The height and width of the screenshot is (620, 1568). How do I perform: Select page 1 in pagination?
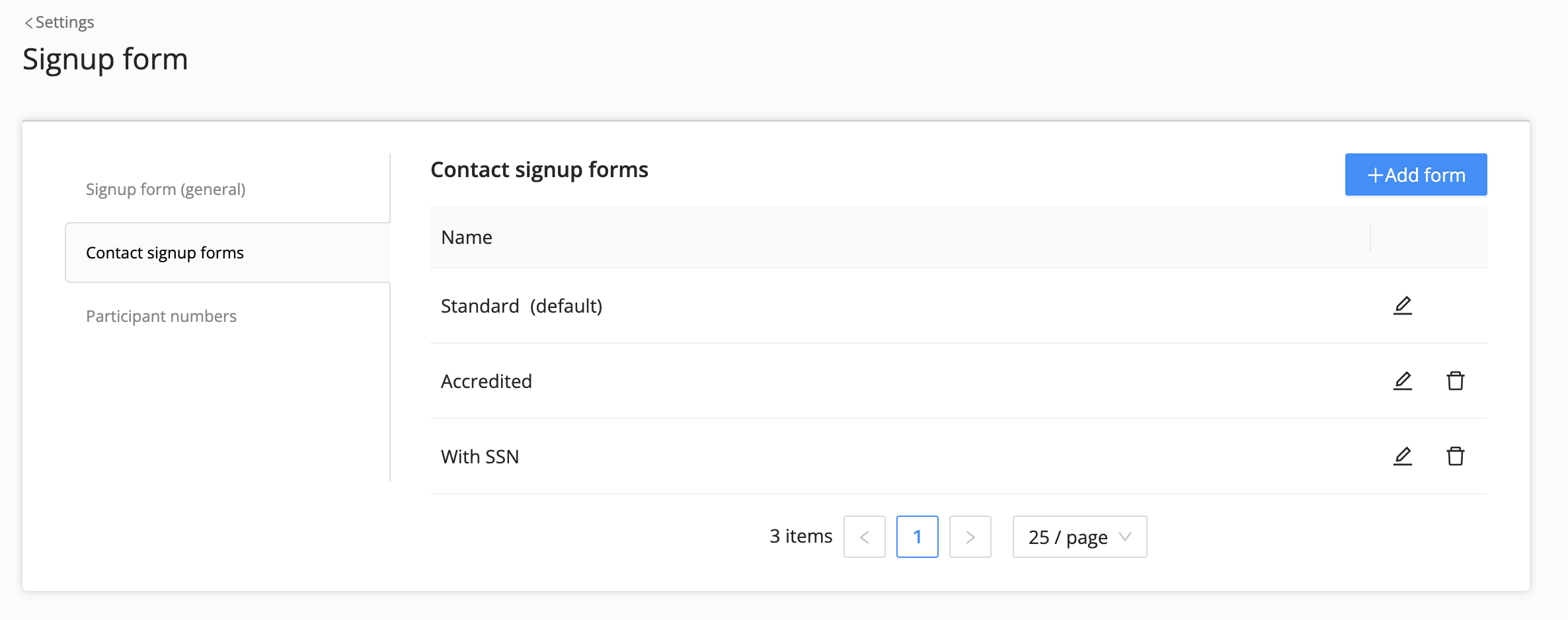[917, 537]
